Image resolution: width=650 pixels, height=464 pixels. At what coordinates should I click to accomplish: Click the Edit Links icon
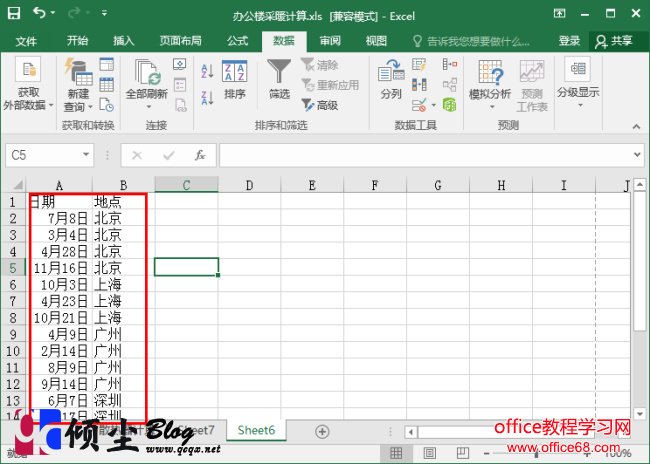pos(181,105)
